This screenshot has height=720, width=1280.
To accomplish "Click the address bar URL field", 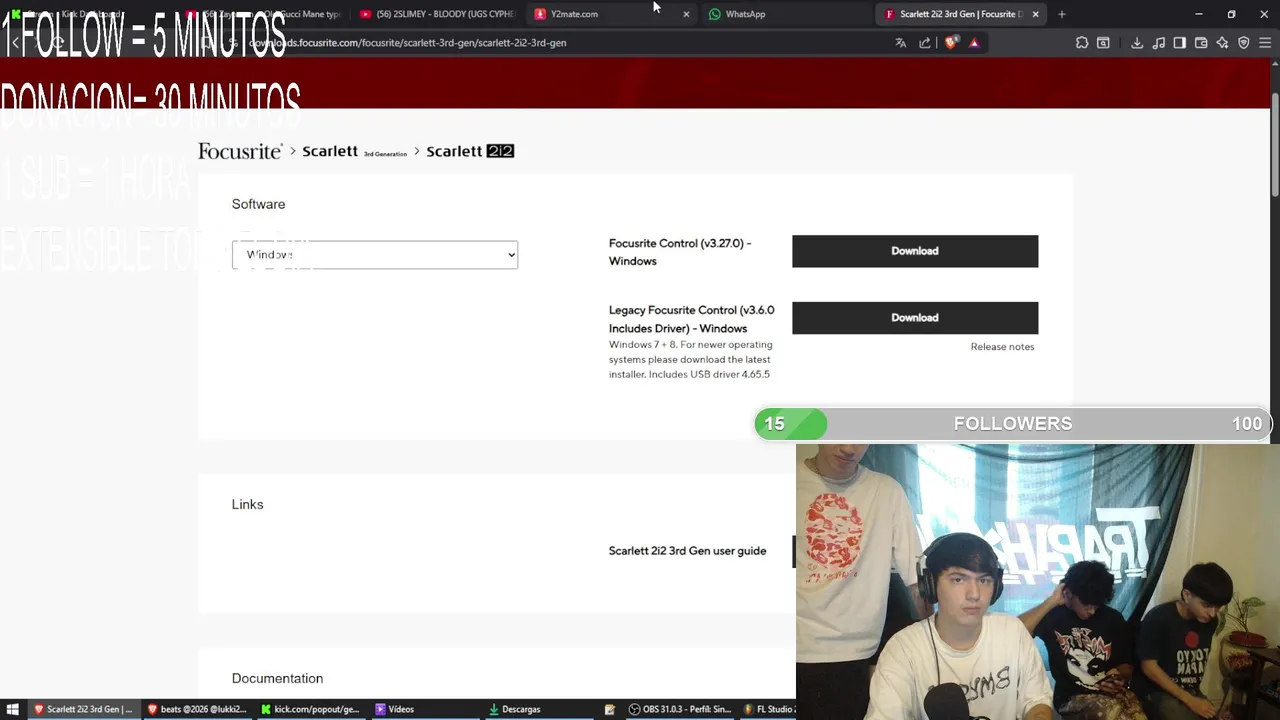I will pyautogui.click(x=560, y=43).
